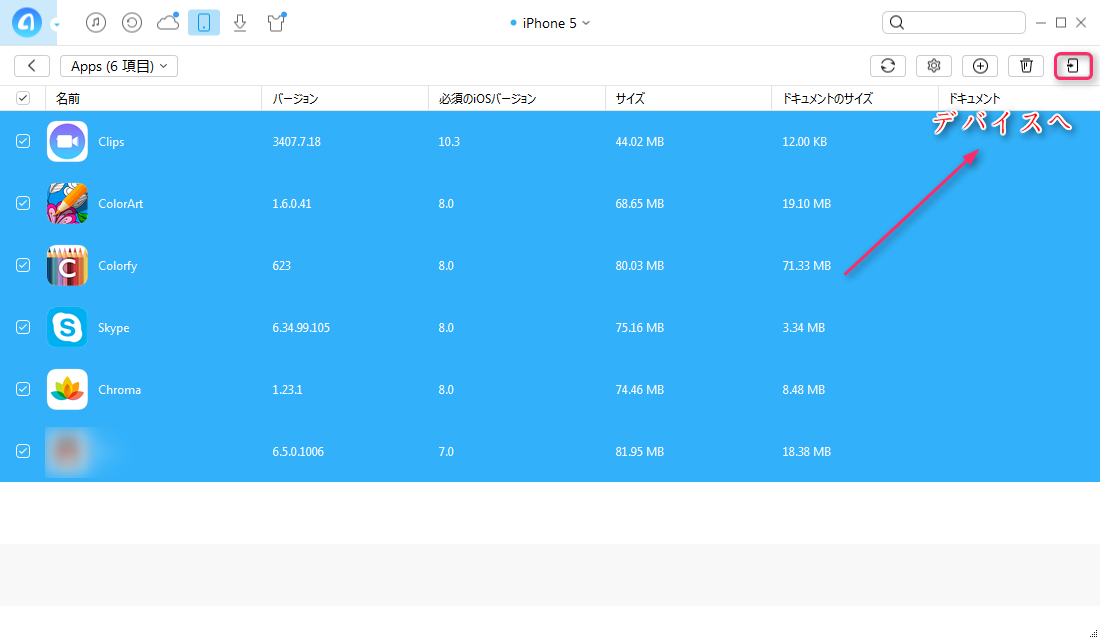Uncheck the Clips row checkbox
Image resolution: width=1100 pixels, height=640 pixels.
pyautogui.click(x=23, y=141)
